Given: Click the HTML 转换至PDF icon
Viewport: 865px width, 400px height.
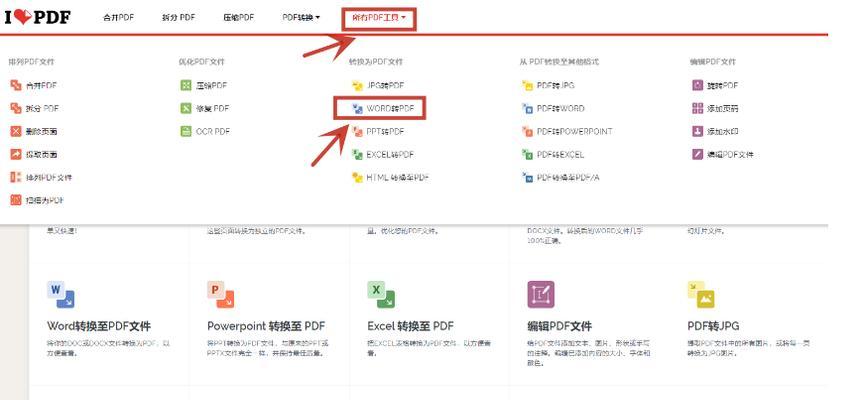Looking at the screenshot, I should (x=357, y=177).
